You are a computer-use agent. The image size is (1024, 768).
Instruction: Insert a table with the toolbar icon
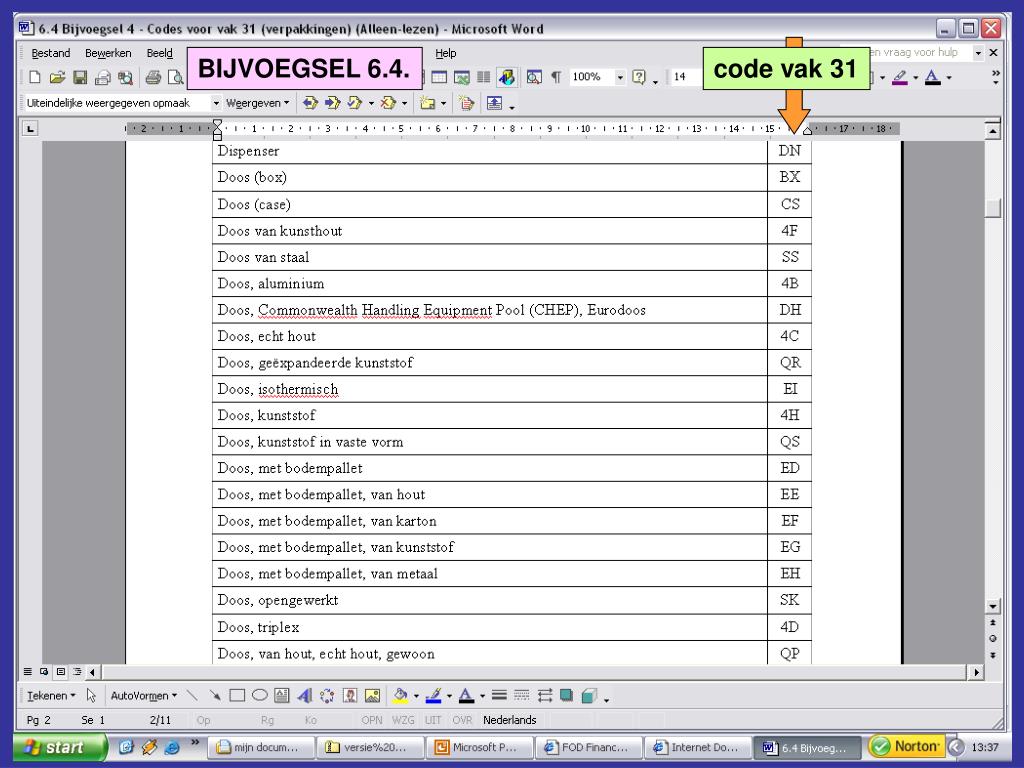[x=439, y=78]
